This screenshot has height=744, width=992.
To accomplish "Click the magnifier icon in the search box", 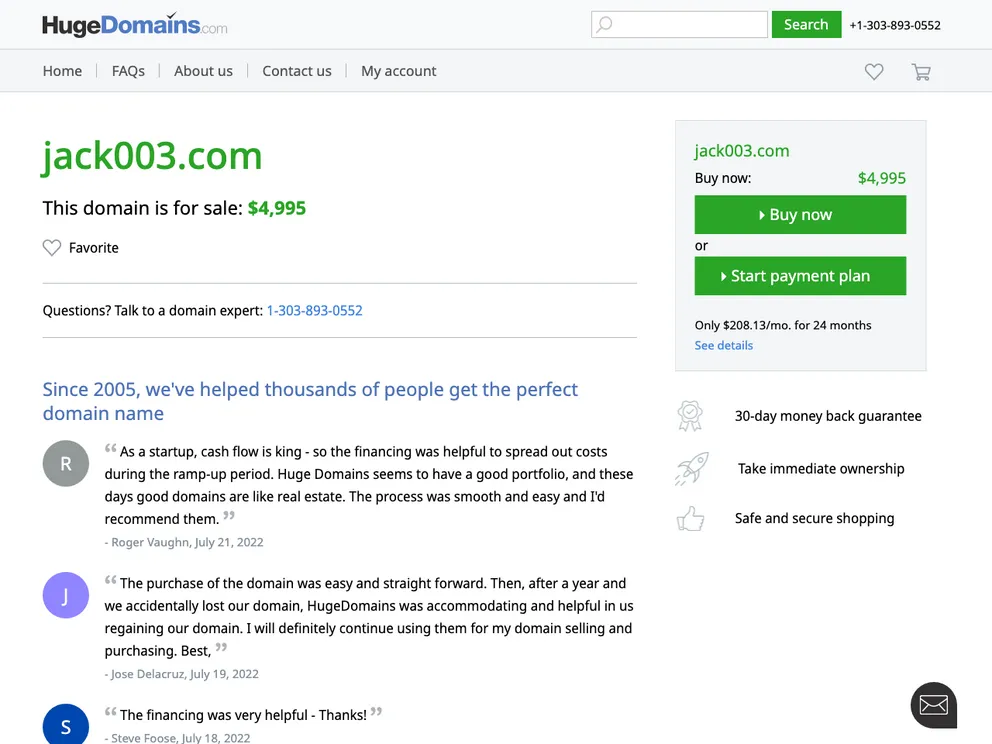I will point(602,23).
